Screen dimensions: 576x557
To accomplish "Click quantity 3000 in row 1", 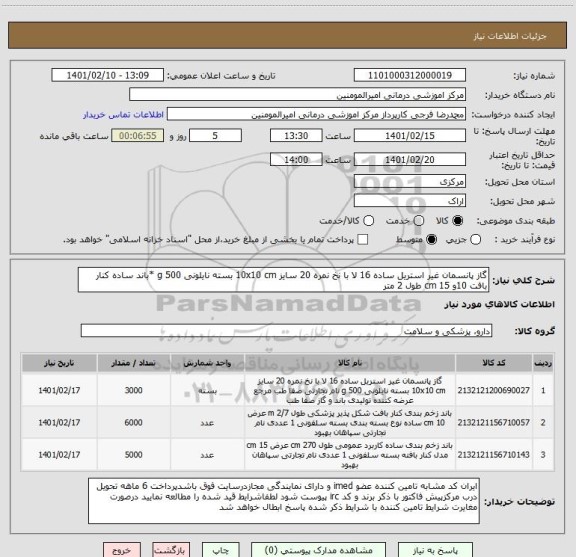I will click(133, 390).
